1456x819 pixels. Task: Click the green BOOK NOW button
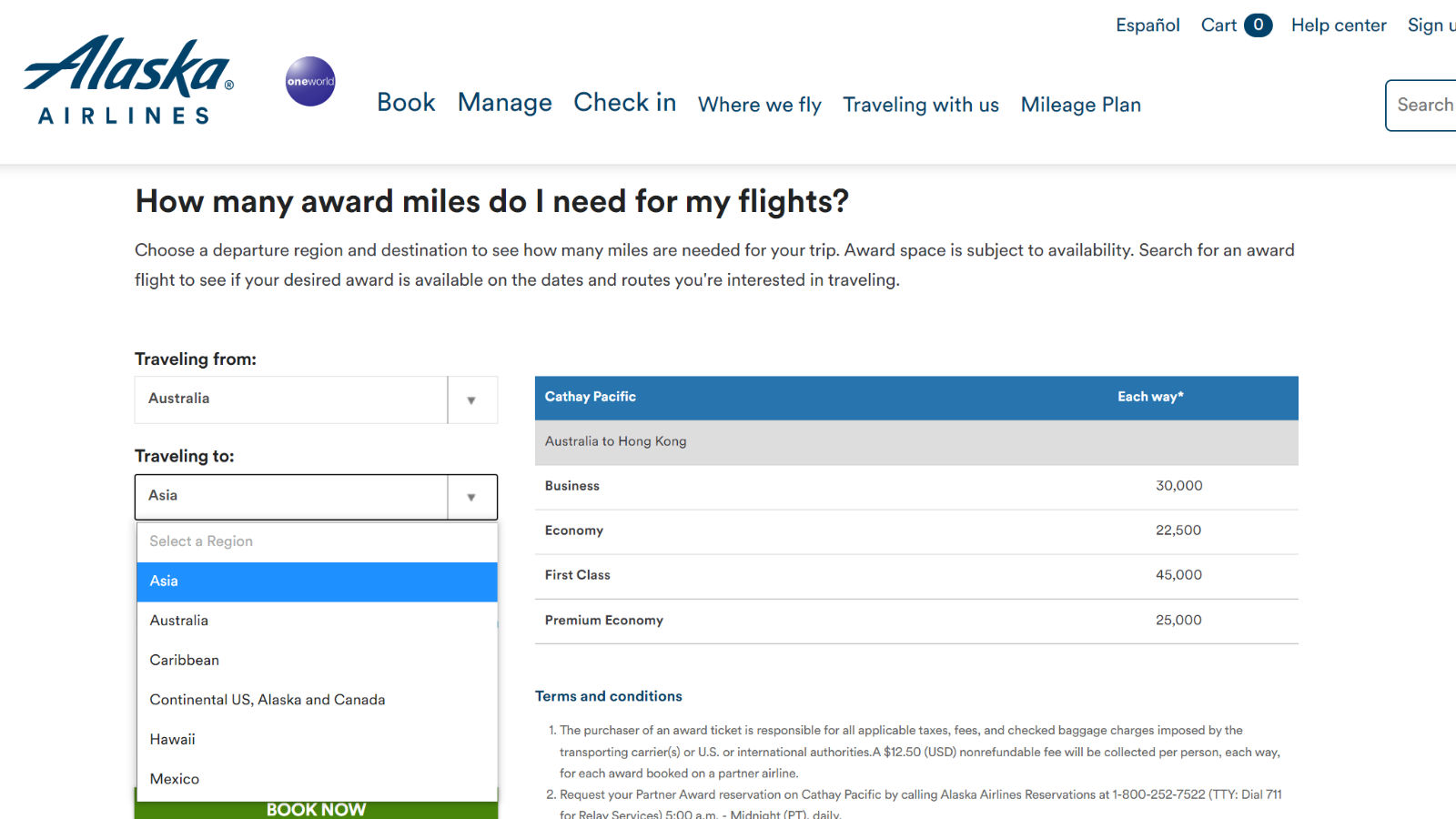click(x=317, y=809)
